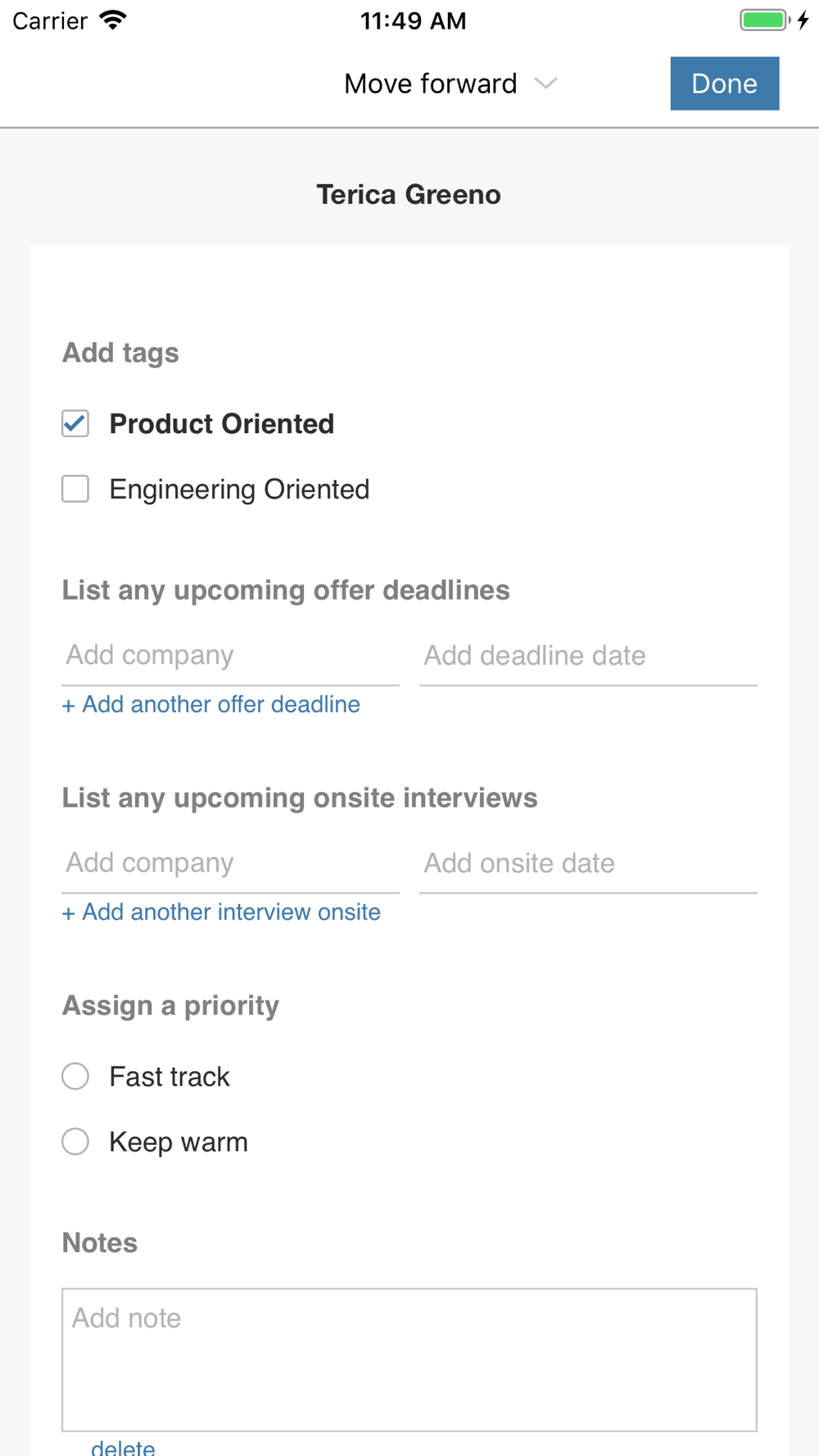Viewport: 819px width, 1456px height.
Task: Check the Engineering Oriented tag checkbox
Action: click(x=75, y=490)
